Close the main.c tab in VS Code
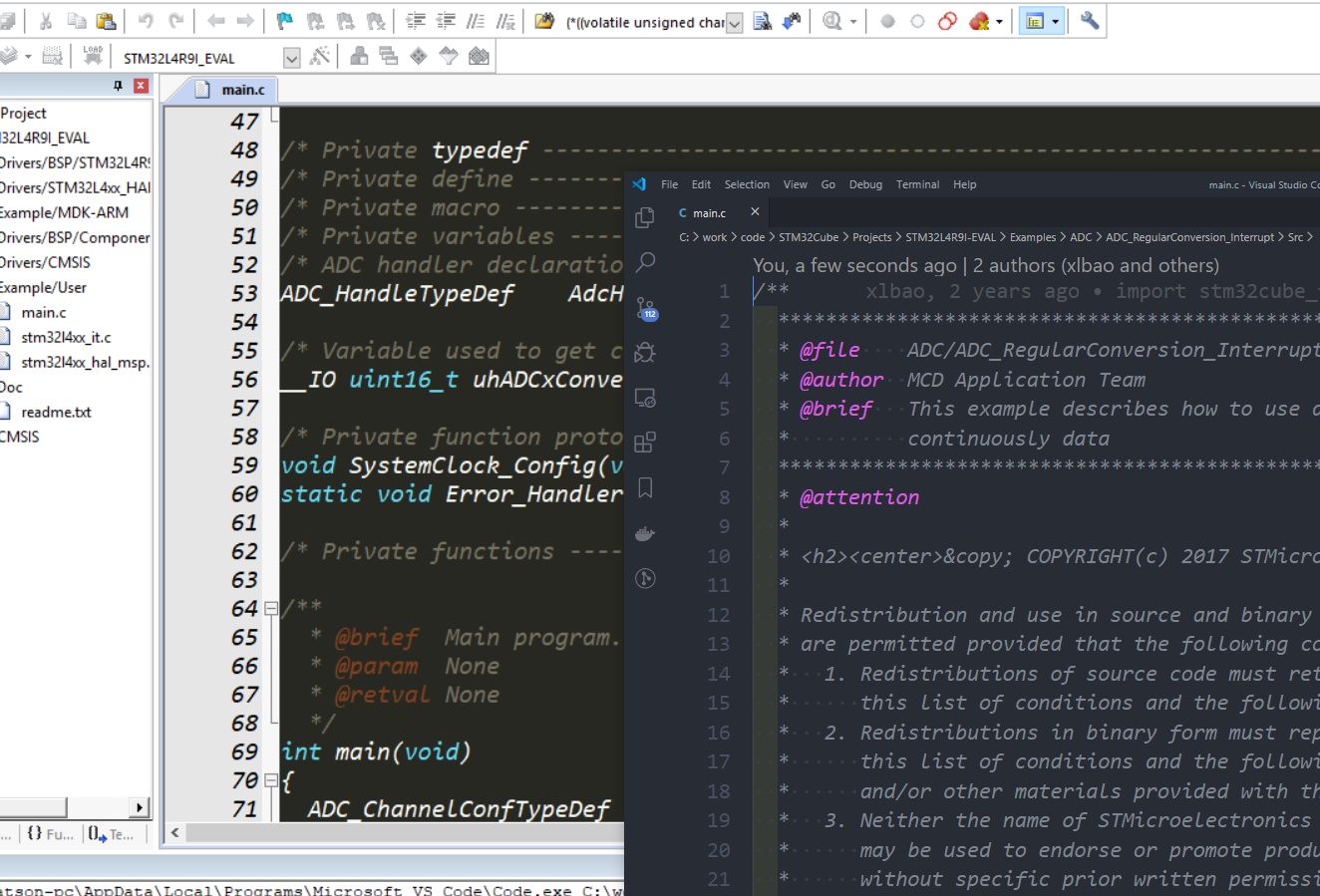This screenshot has height=896, width=1320. tap(755, 212)
